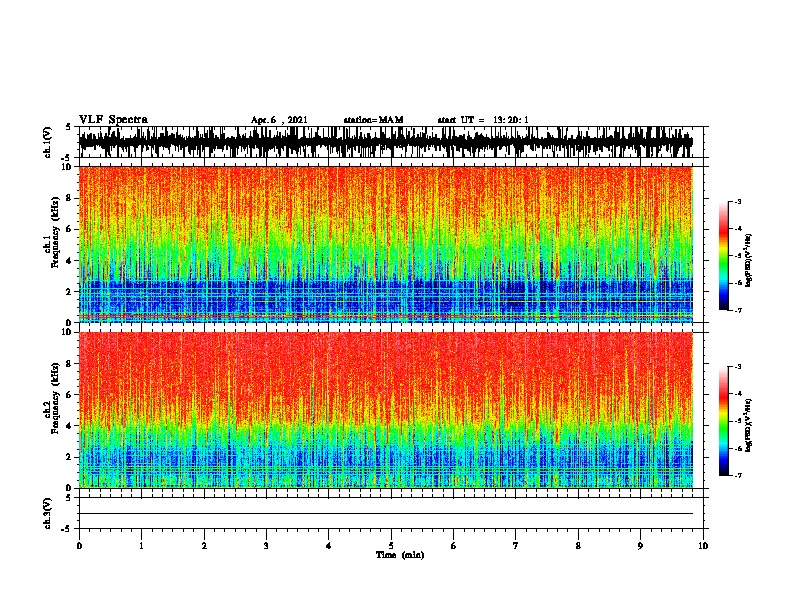Click the Time (min) axis label
Screen dimensions: 792x612
pyautogui.click(x=400, y=555)
